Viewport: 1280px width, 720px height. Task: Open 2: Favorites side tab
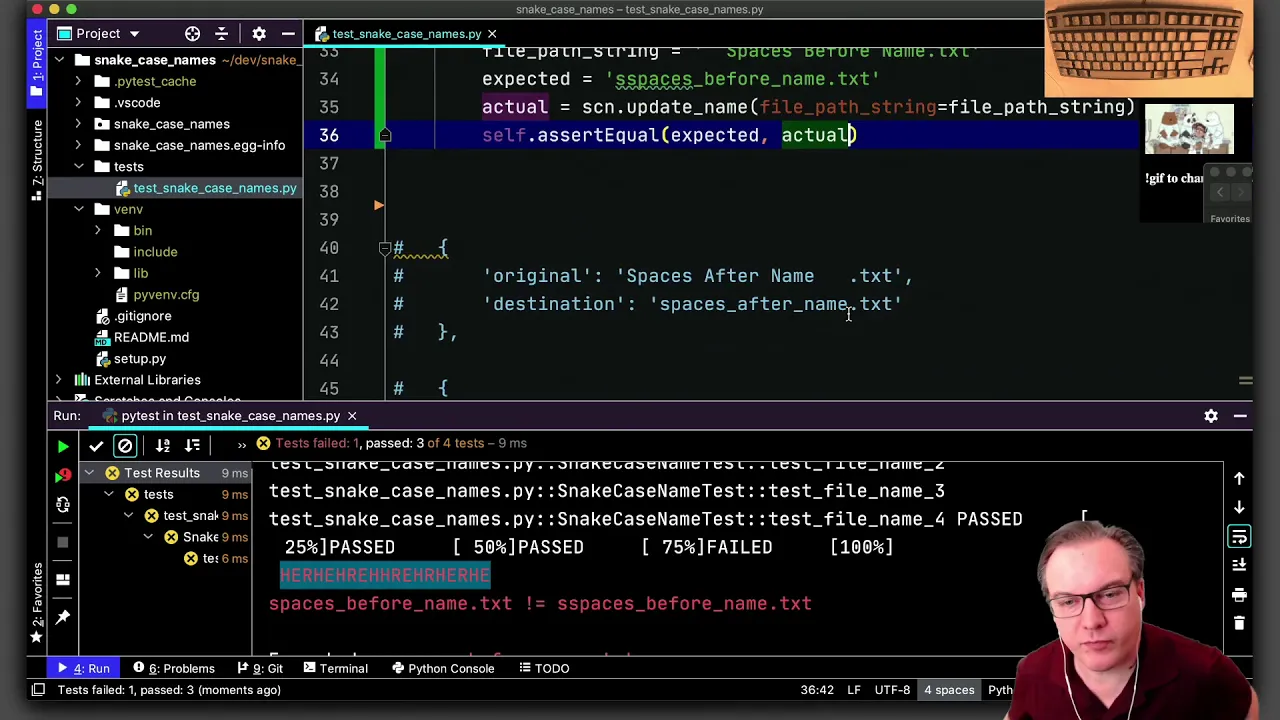click(37, 602)
